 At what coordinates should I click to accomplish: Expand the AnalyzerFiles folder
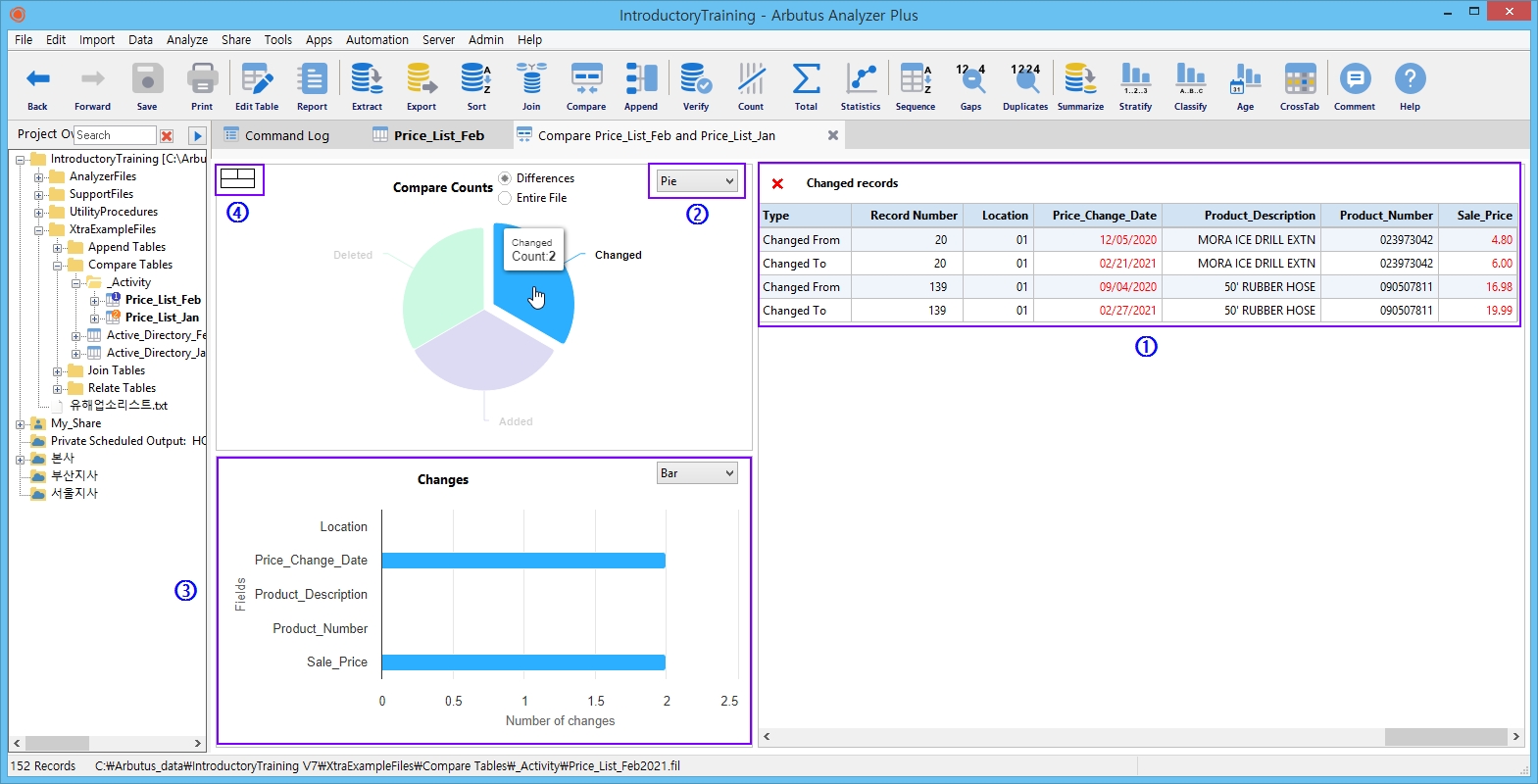[39, 177]
